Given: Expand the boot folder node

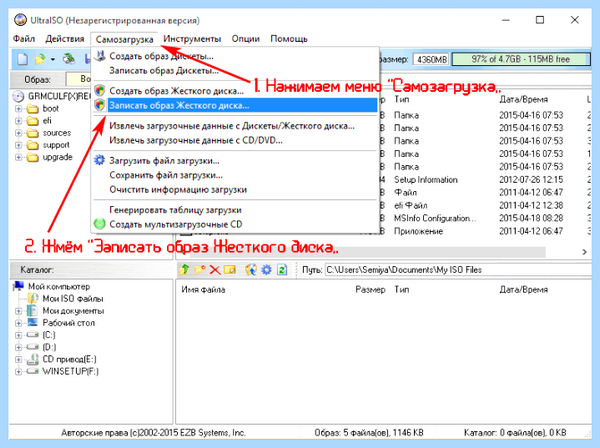Looking at the screenshot, I should (x=18, y=109).
